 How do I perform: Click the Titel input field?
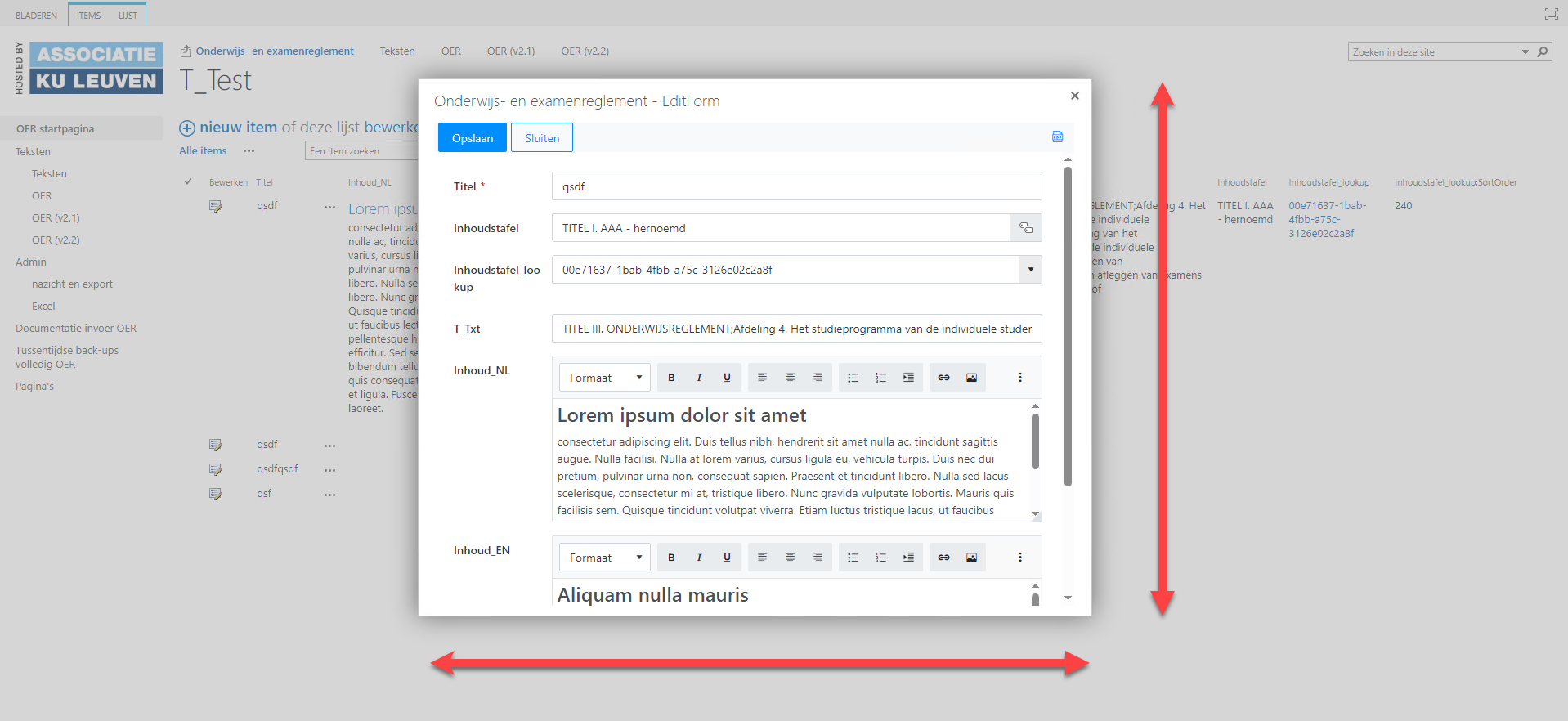796,186
